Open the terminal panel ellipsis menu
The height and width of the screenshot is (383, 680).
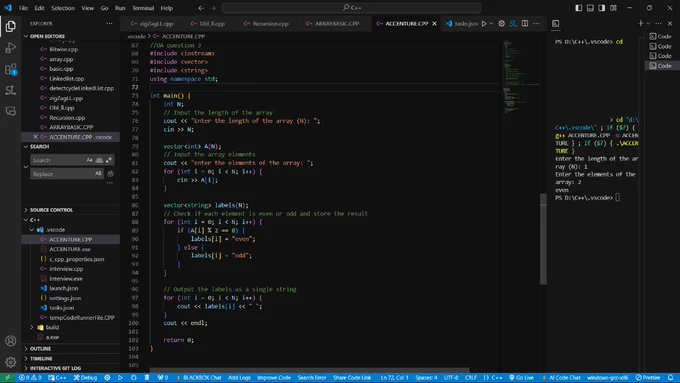tap(658, 23)
